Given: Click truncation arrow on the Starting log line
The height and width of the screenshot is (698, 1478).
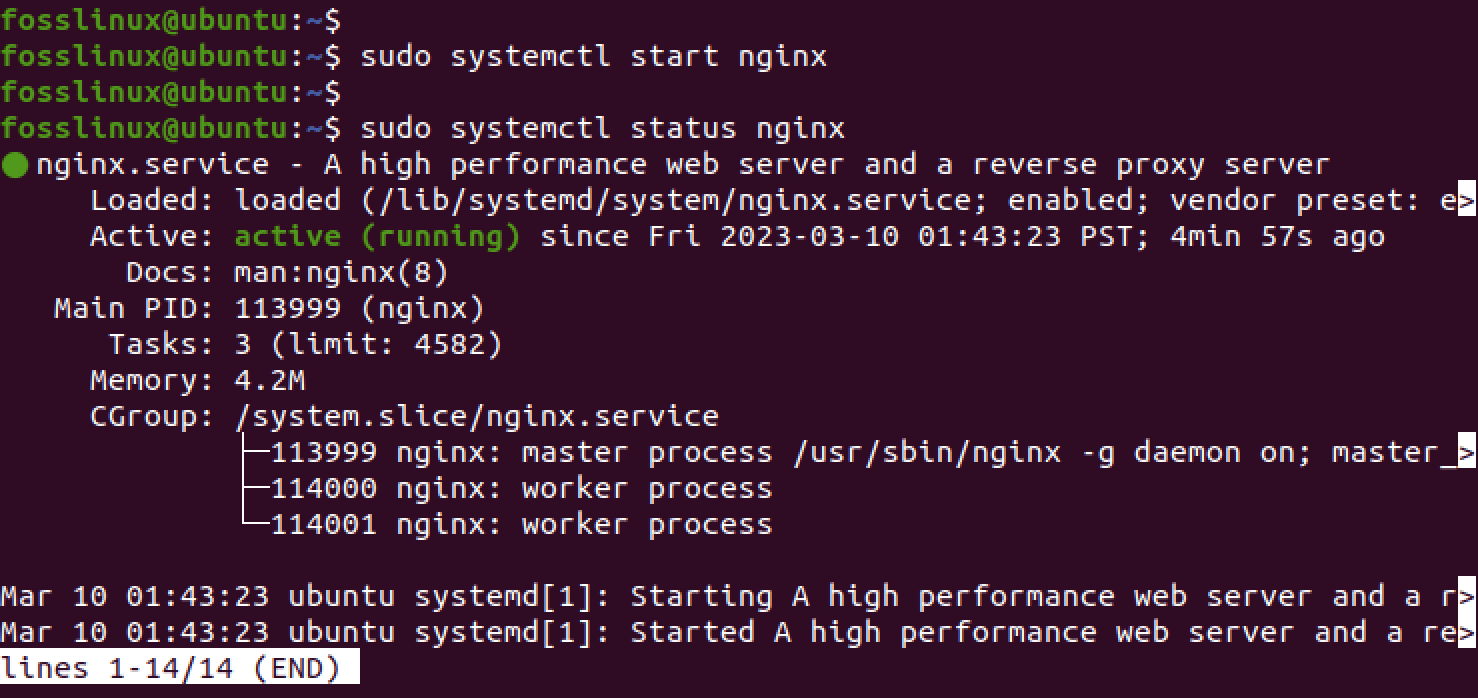Looking at the screenshot, I should (x=1467, y=597).
